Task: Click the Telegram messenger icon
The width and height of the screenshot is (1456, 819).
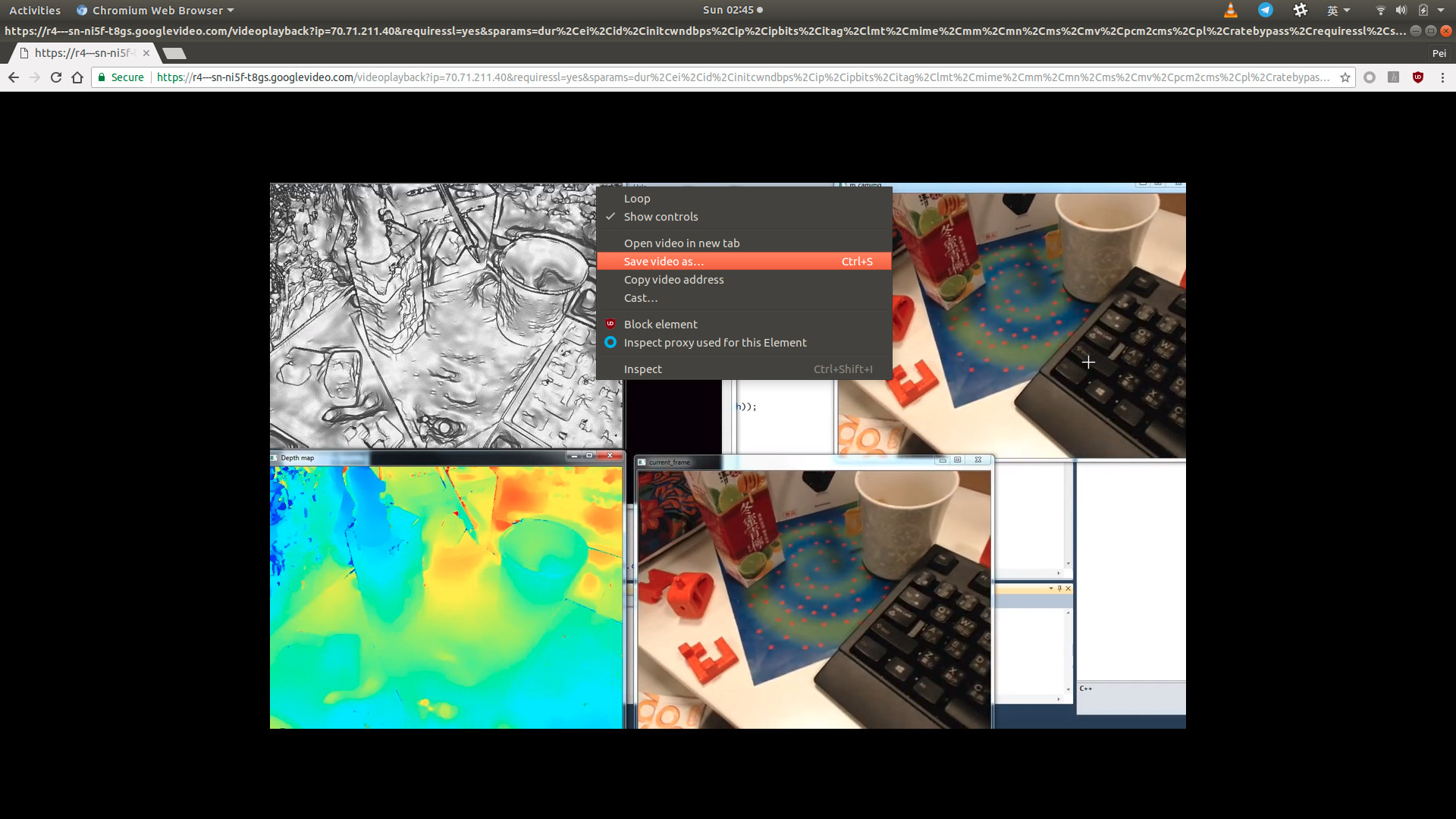Action: (1265, 10)
